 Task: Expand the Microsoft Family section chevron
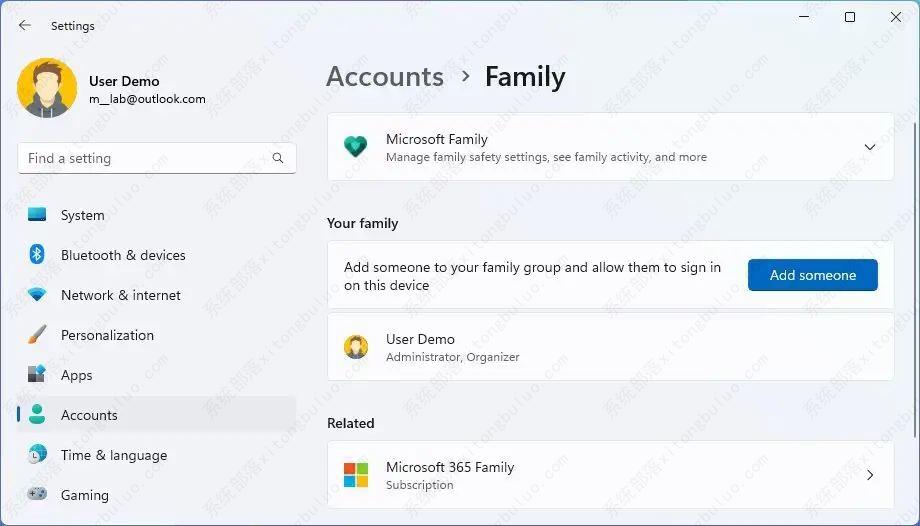point(869,147)
